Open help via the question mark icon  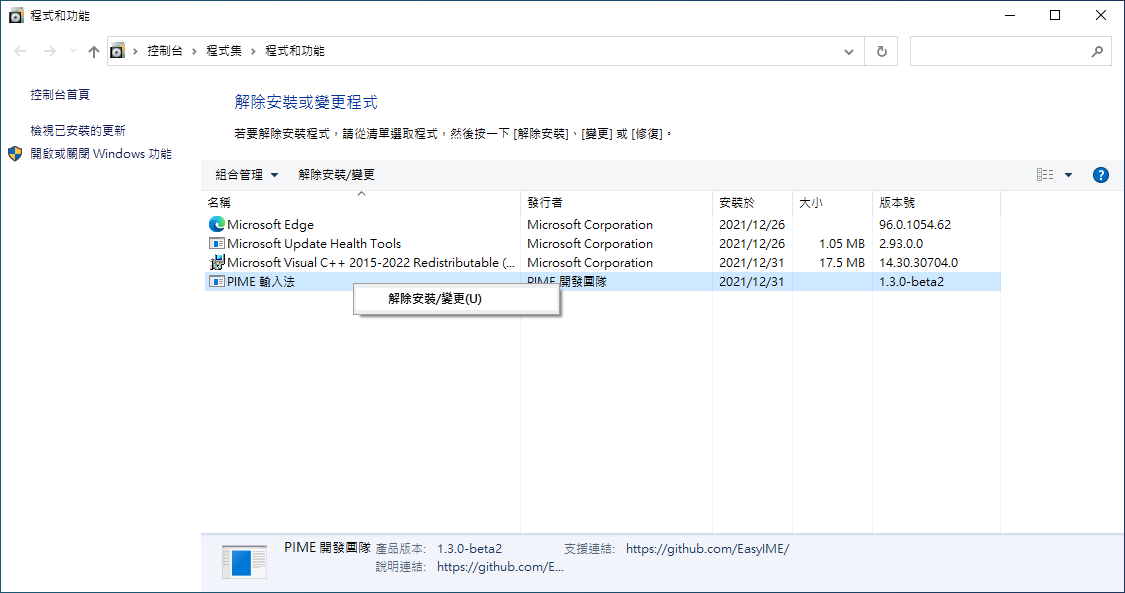click(1100, 174)
